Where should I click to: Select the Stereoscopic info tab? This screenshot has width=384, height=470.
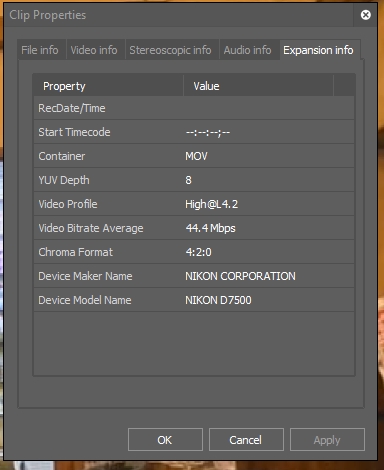(170, 50)
